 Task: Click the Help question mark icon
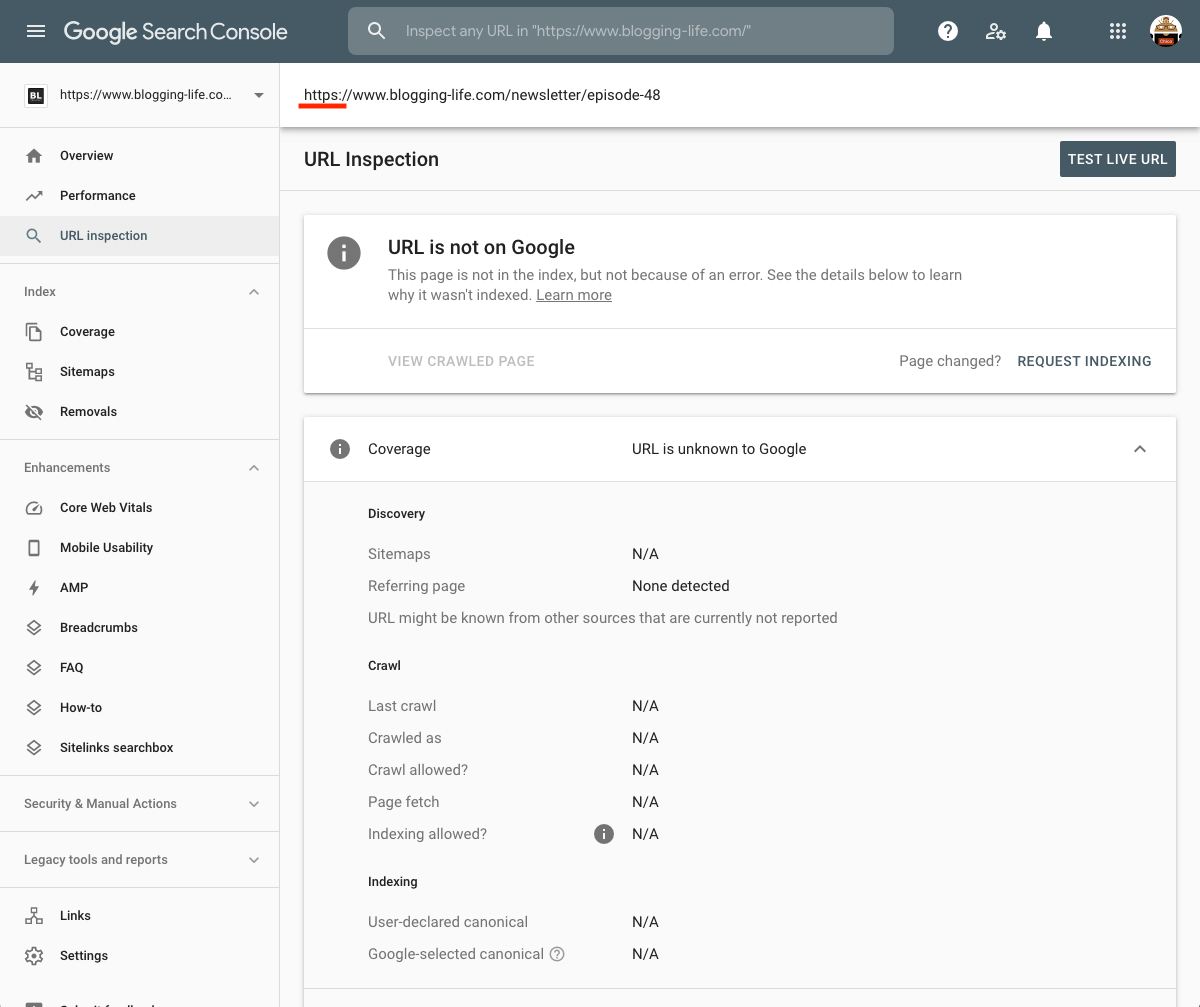947,31
